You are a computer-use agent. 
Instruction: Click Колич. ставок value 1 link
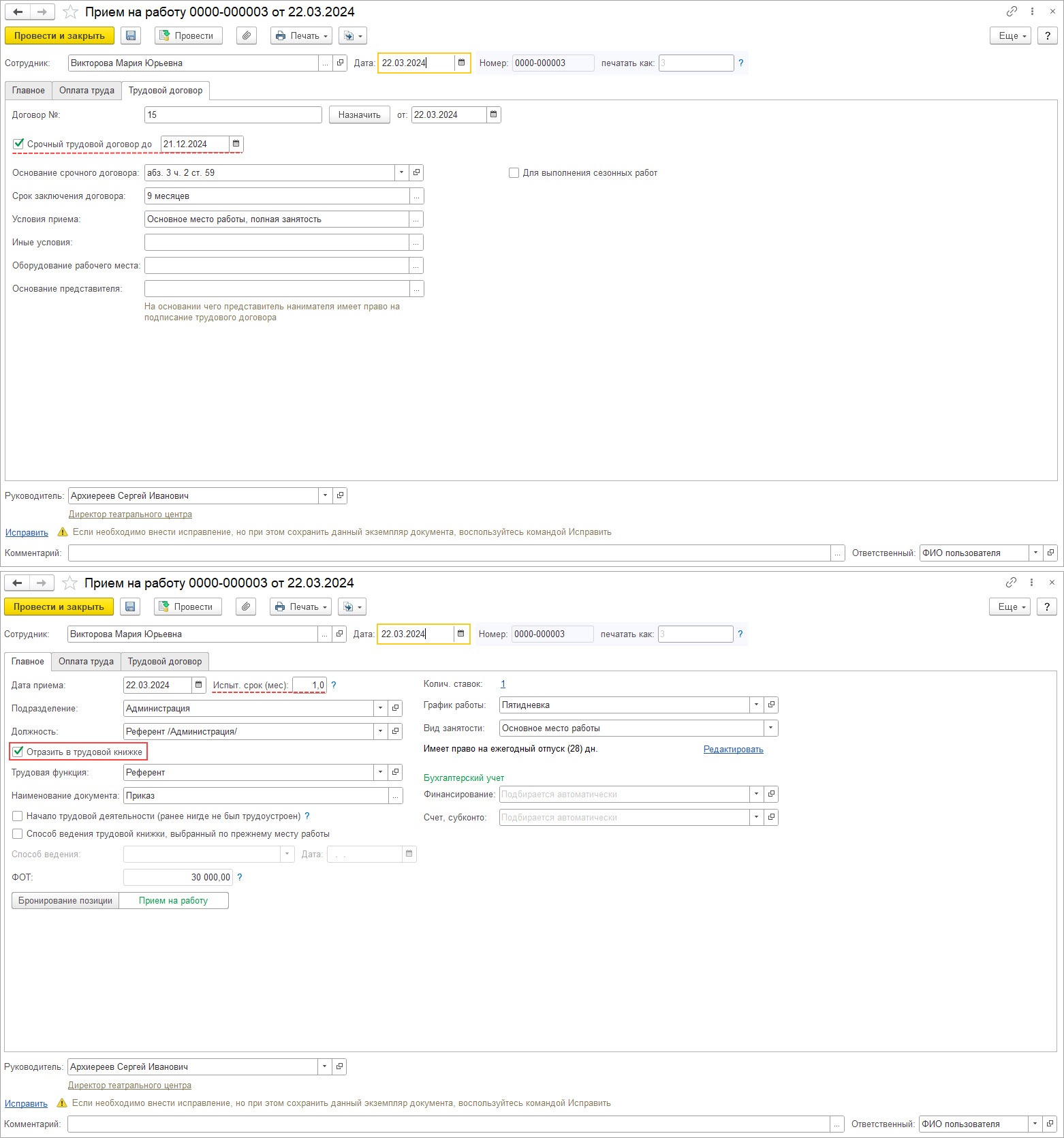click(x=503, y=683)
